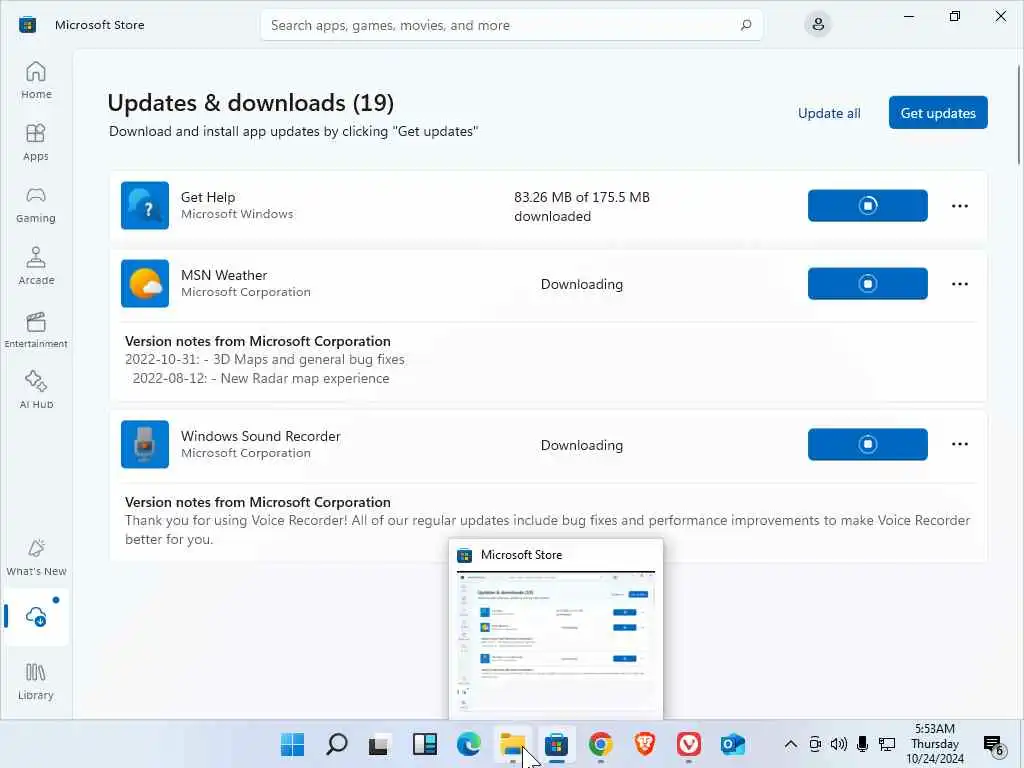Open File Explorer from the taskbar

tap(513, 744)
